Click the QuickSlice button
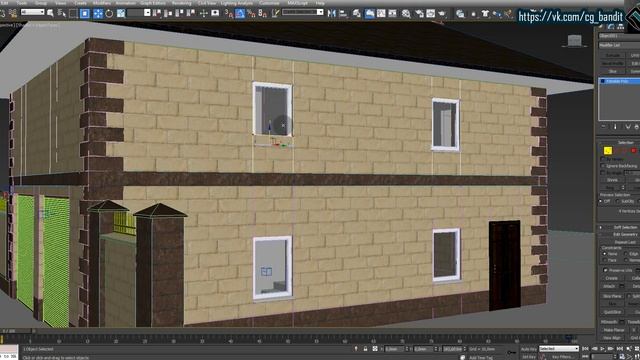The height and width of the screenshot is (360, 640). [x=611, y=312]
